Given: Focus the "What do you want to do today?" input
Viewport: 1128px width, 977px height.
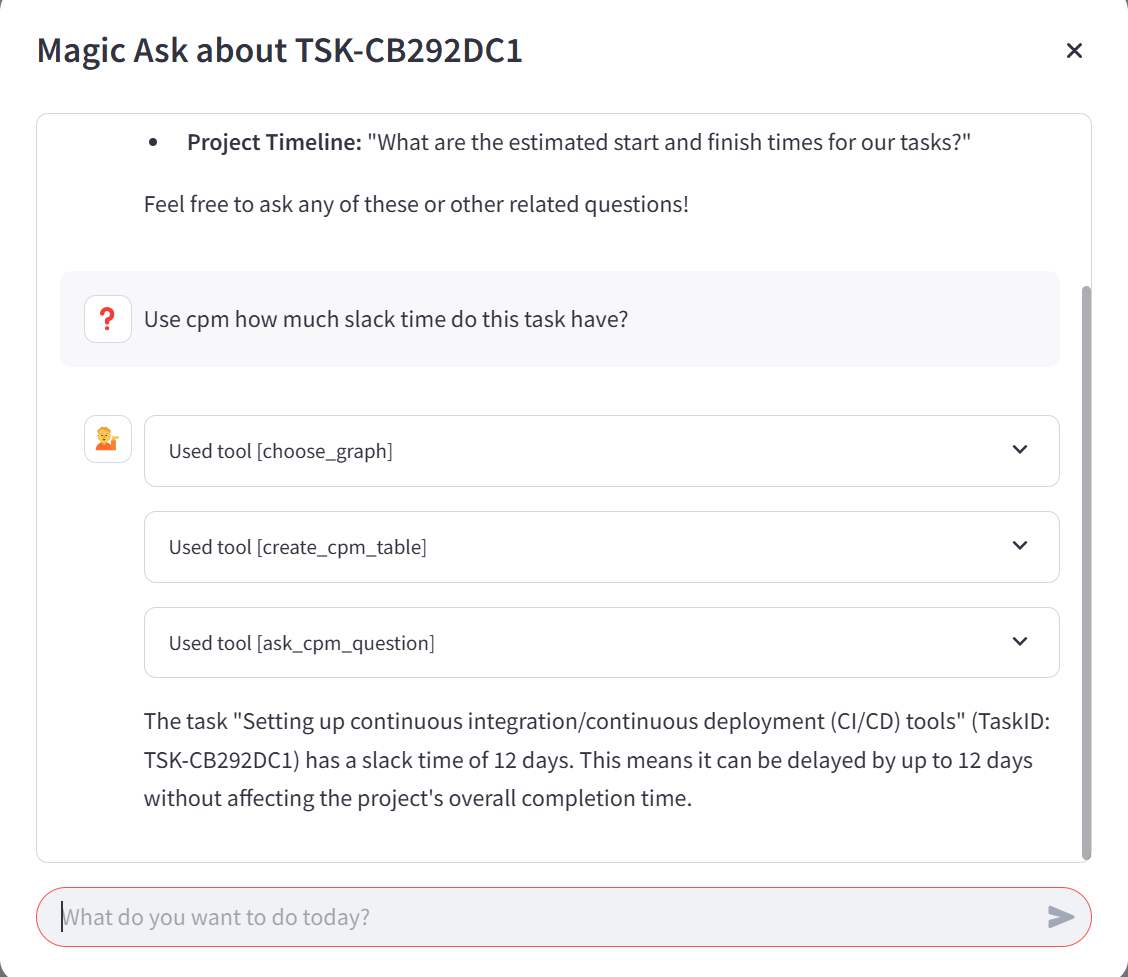Looking at the screenshot, I should click(540, 917).
